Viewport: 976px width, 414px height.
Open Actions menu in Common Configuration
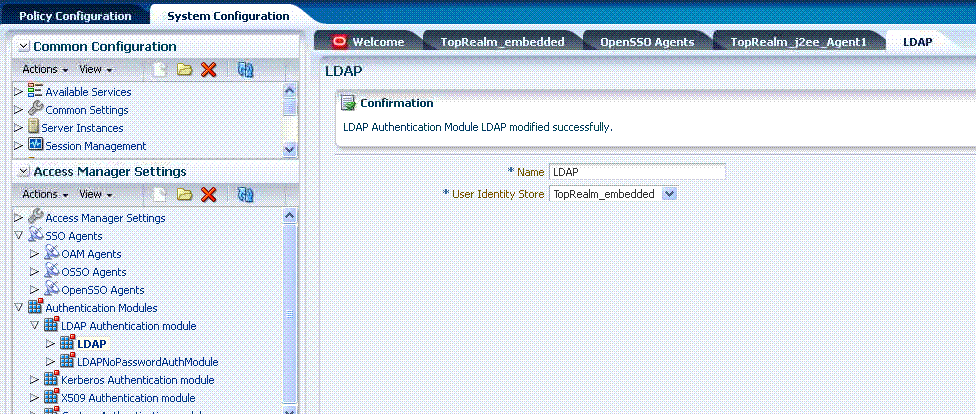click(45, 70)
